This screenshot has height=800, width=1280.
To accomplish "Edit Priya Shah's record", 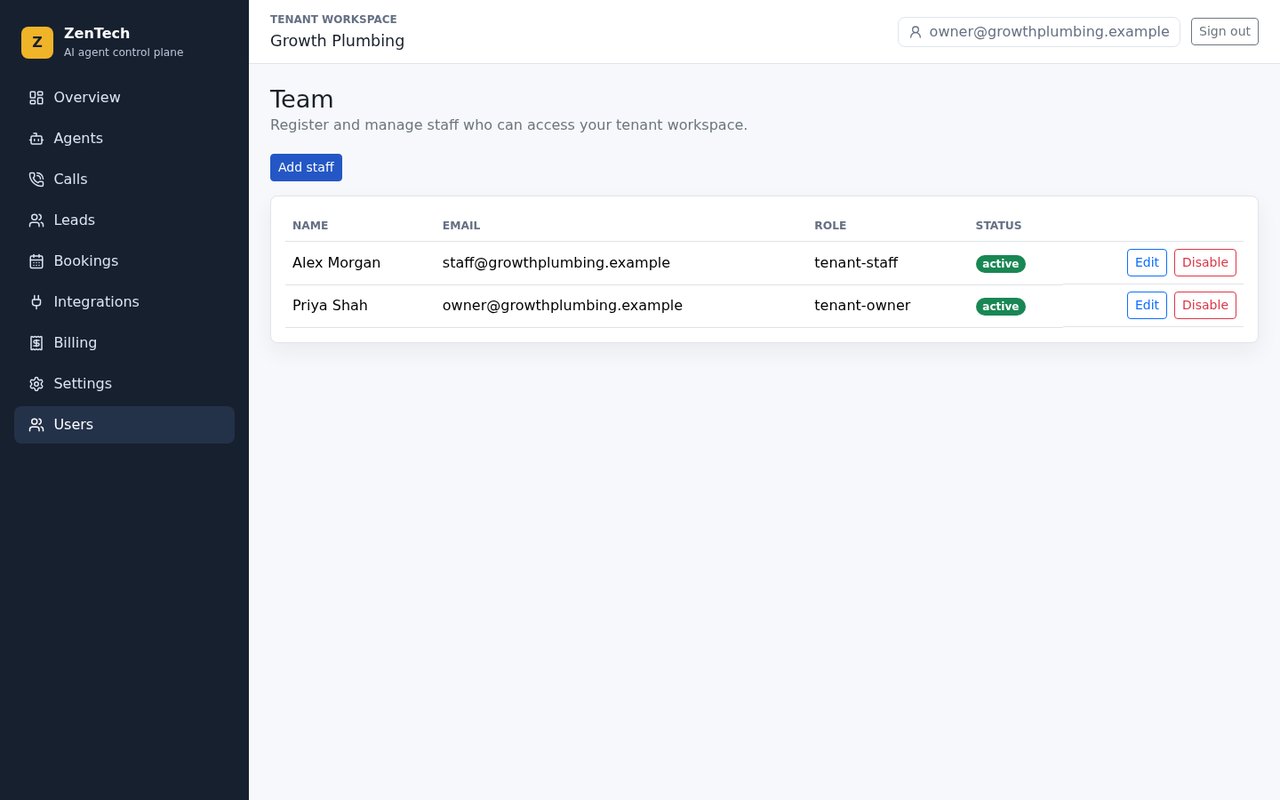I will coord(1147,305).
